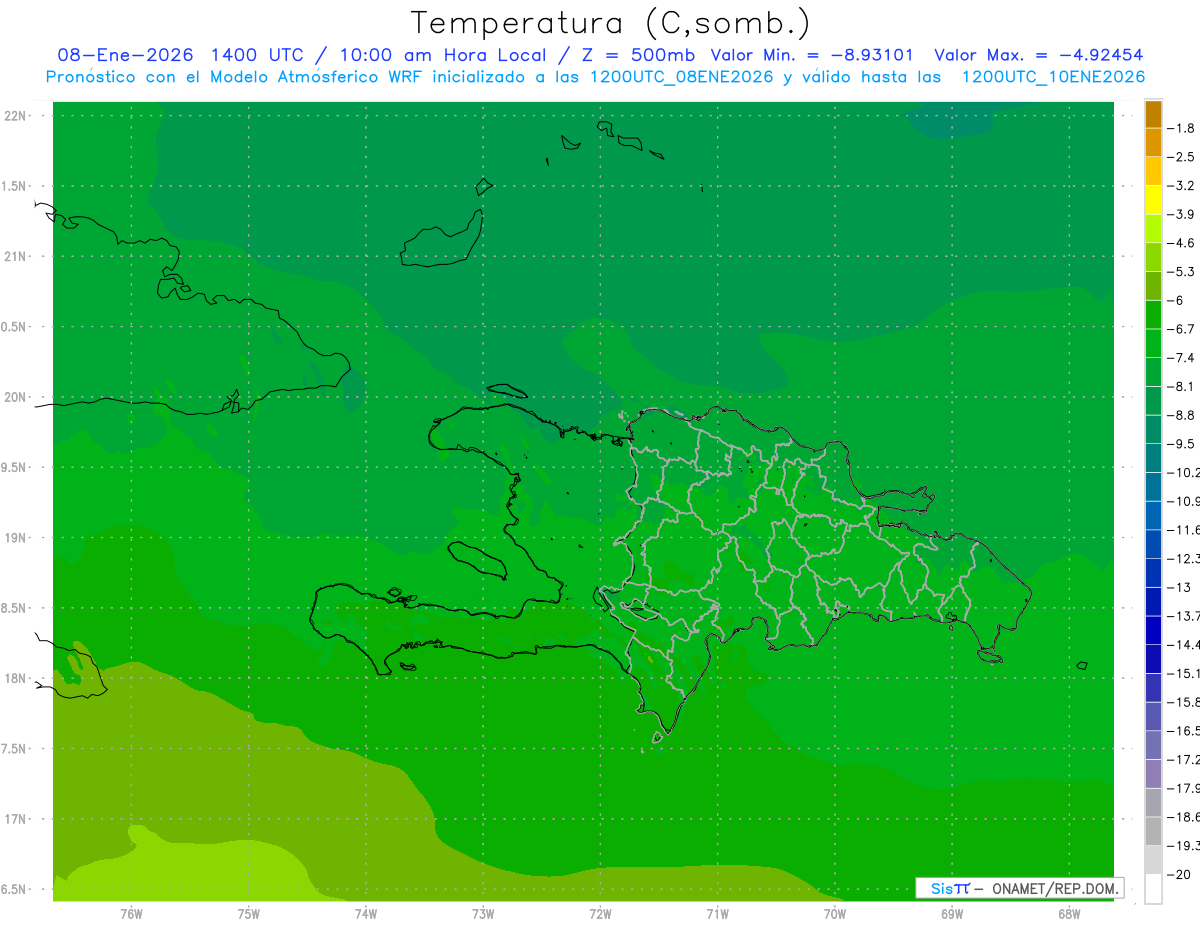Select the '08-Ene-2026' date text
The height and width of the screenshot is (927, 1200).
[125, 55]
